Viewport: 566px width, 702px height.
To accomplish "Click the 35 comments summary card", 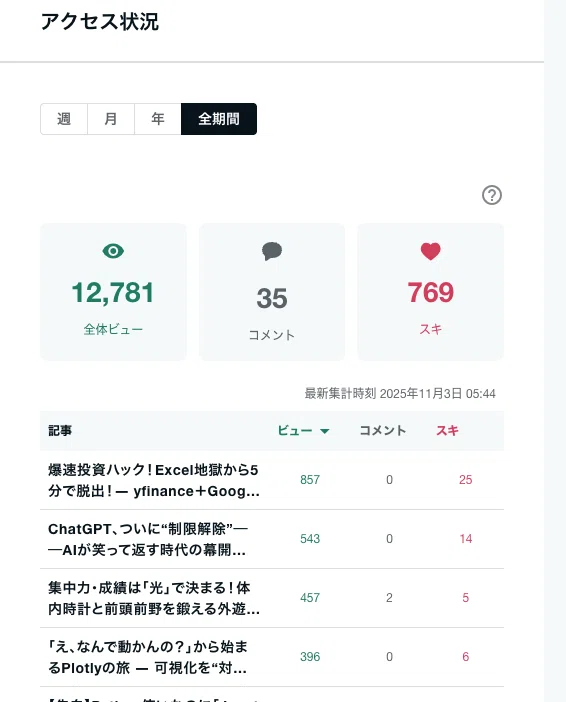I will pyautogui.click(x=272, y=292).
